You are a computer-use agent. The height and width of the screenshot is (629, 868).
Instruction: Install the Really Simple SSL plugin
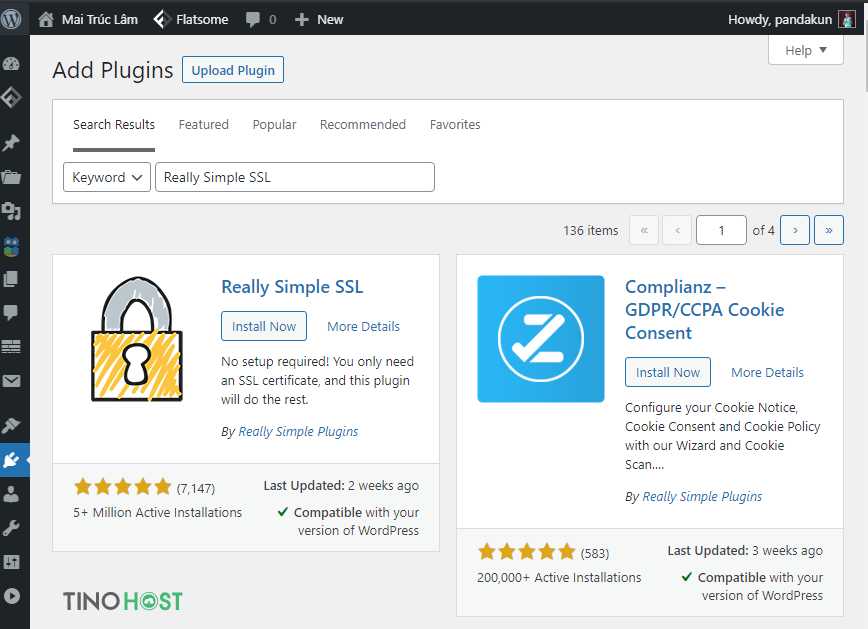point(264,326)
